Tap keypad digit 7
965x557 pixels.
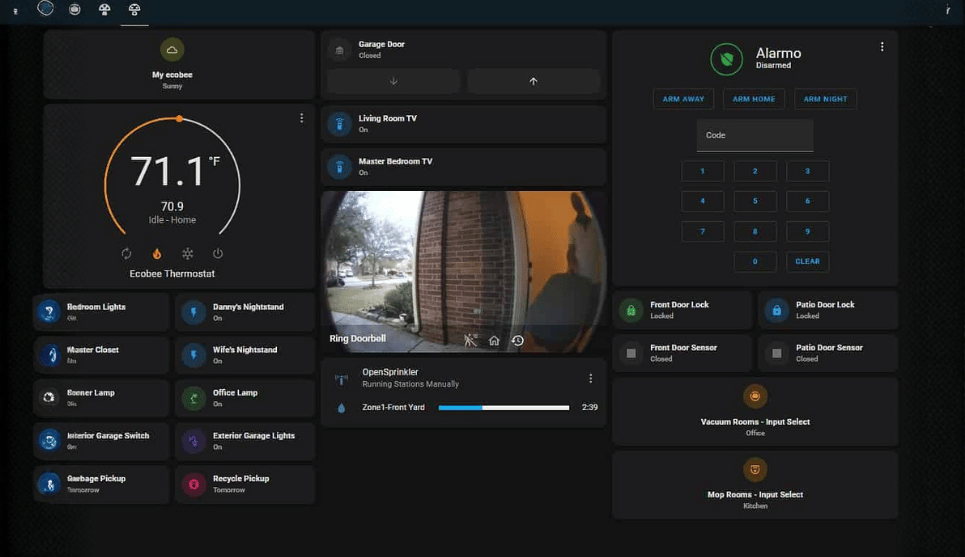(702, 231)
